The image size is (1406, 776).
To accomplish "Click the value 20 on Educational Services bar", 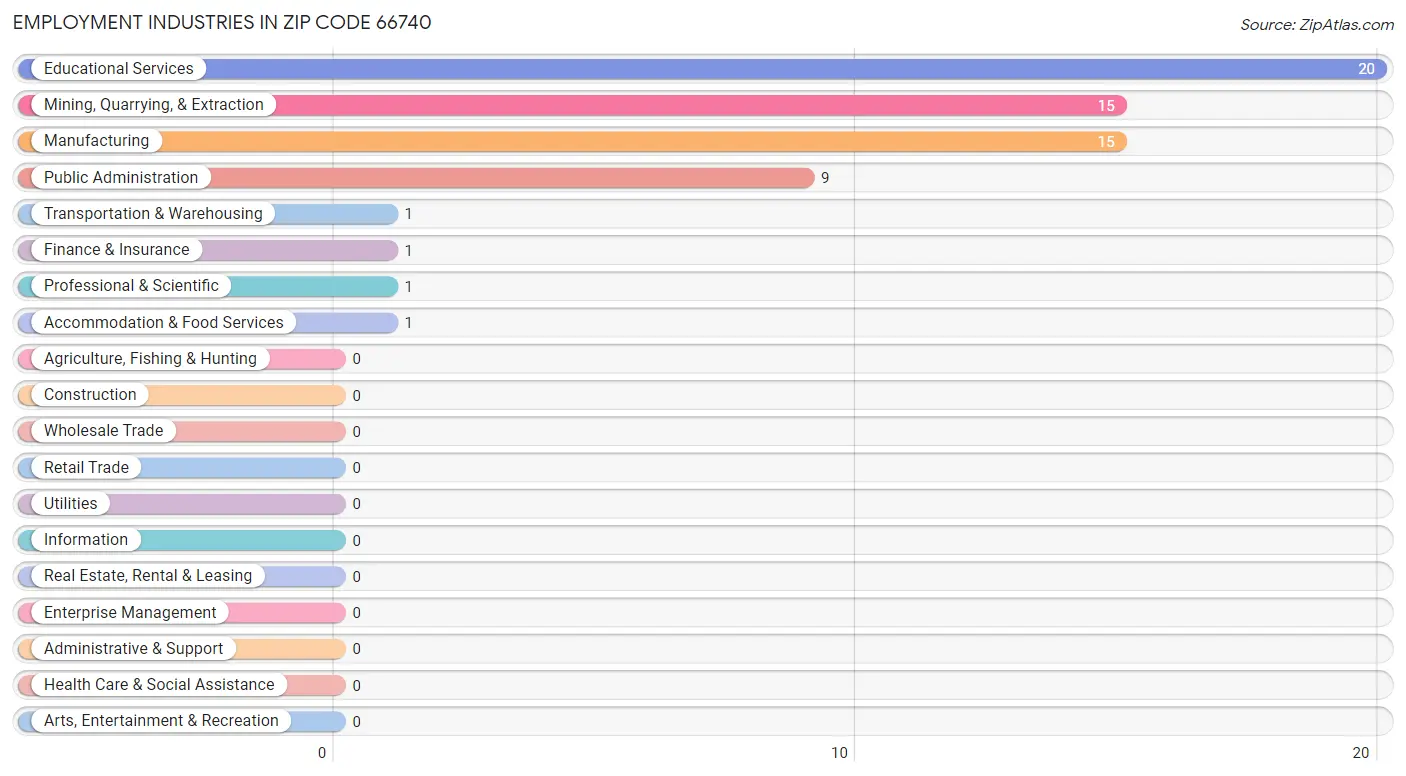I will click(x=1366, y=69).
